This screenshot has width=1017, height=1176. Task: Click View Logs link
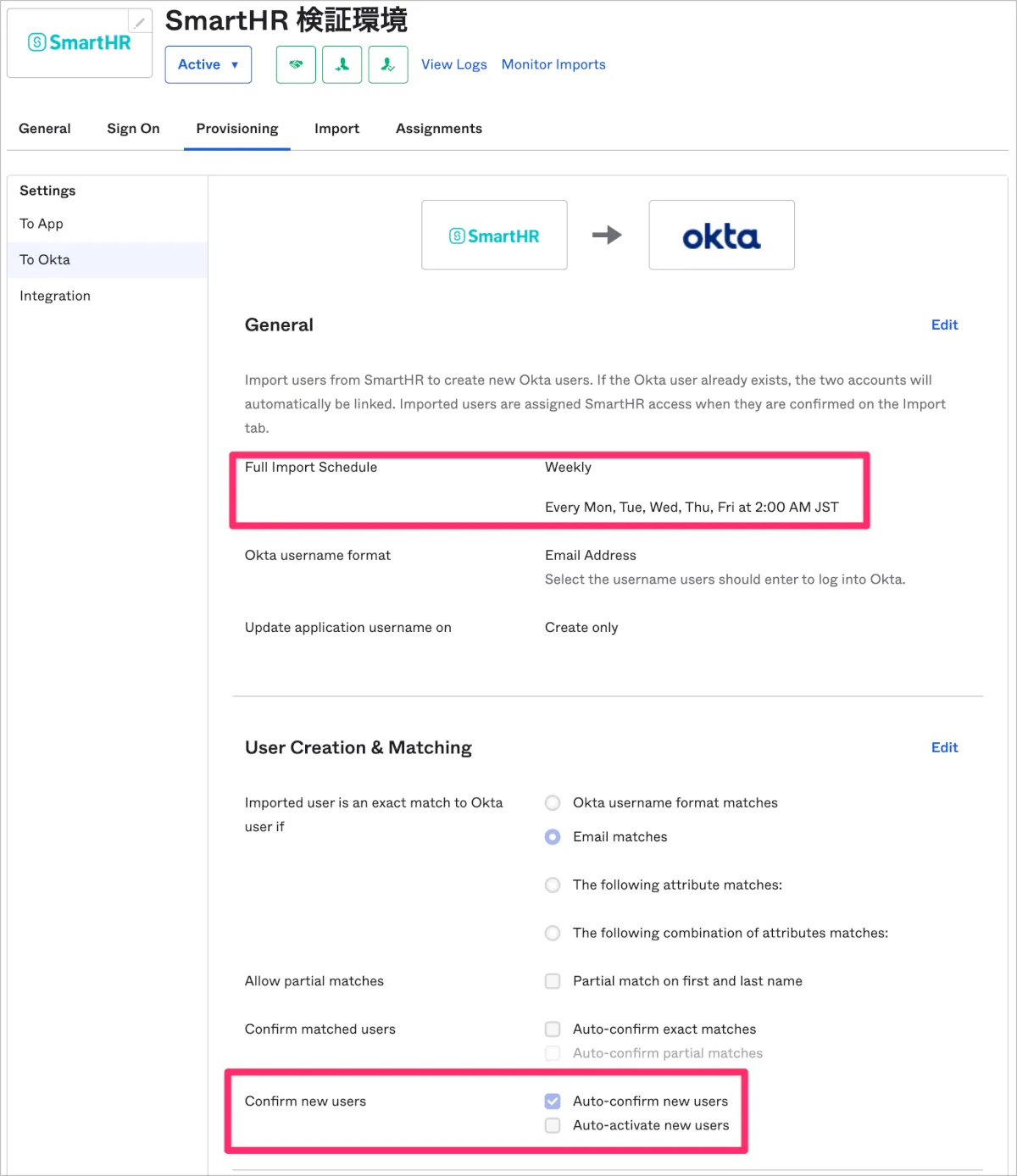453,64
